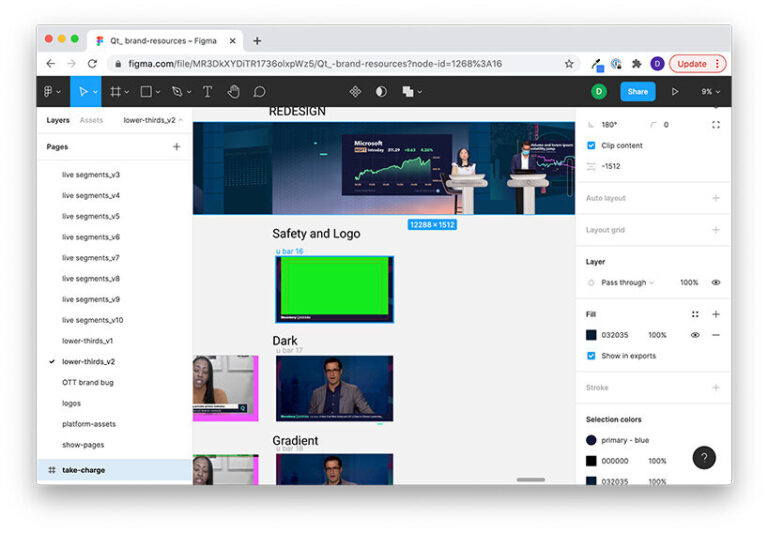Viewport: 768px width, 533px height.
Task: Select the Text tool in toolbar
Action: (207, 91)
